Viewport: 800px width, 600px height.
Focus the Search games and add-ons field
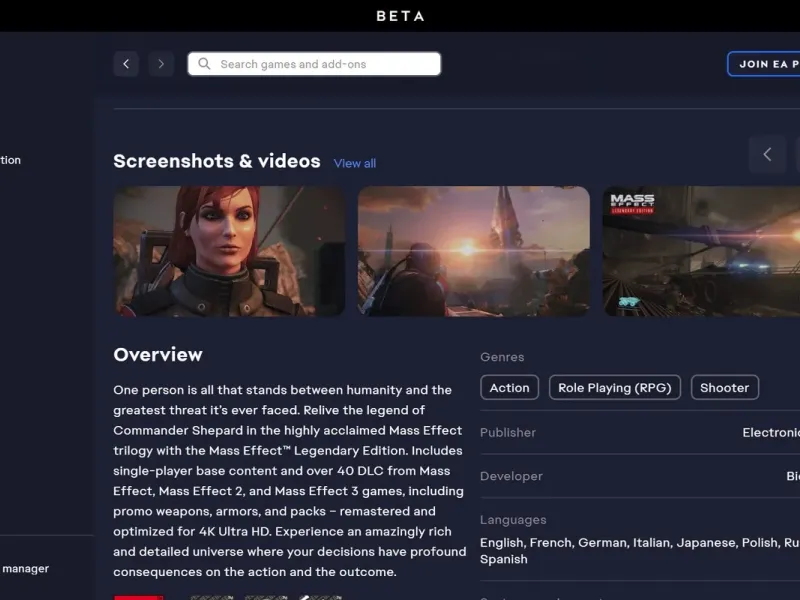tap(314, 64)
